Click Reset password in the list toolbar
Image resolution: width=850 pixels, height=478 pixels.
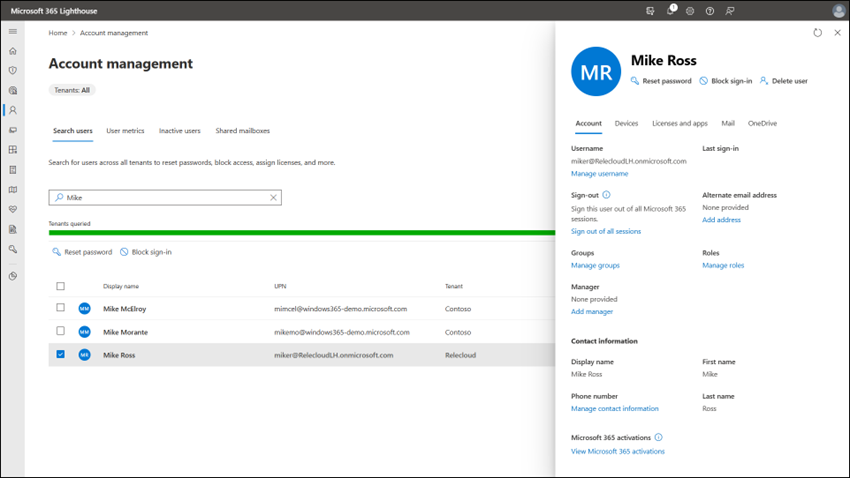(x=82, y=252)
